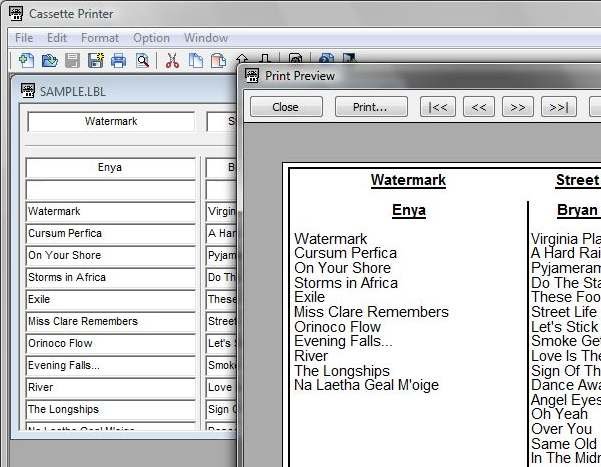Image resolution: width=601 pixels, height=467 pixels.
Task: Click the grayed Save floppy icon
Action: (72, 60)
